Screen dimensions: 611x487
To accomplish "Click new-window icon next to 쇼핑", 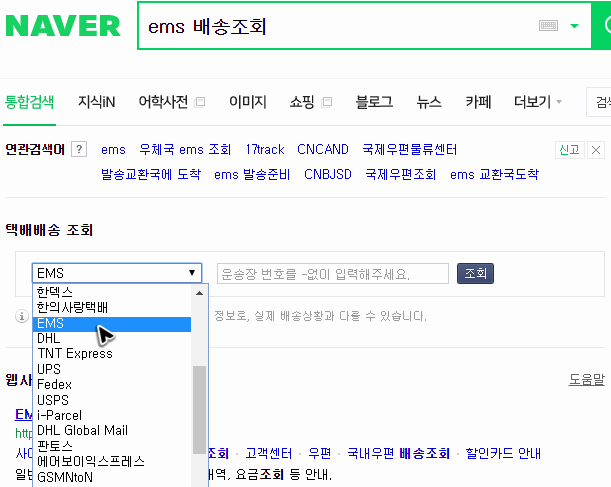I will click(327, 102).
